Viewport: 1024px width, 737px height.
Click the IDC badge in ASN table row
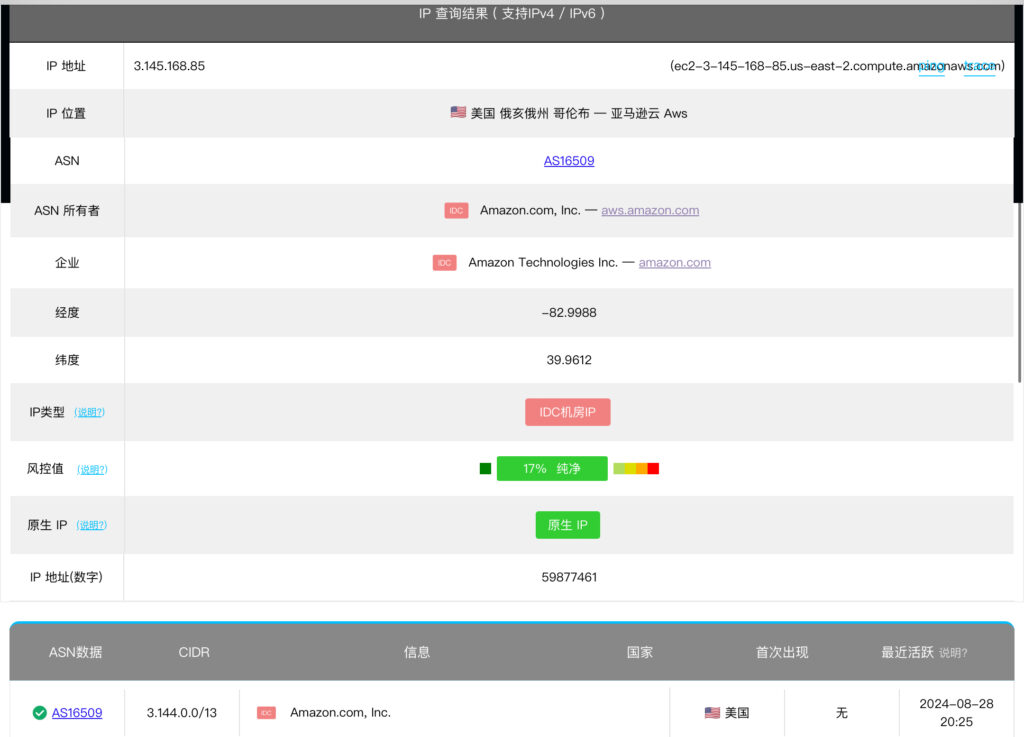pyautogui.click(x=266, y=713)
